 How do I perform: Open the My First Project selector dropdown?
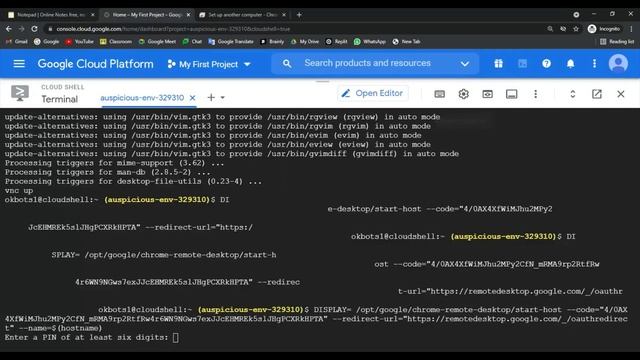209,64
